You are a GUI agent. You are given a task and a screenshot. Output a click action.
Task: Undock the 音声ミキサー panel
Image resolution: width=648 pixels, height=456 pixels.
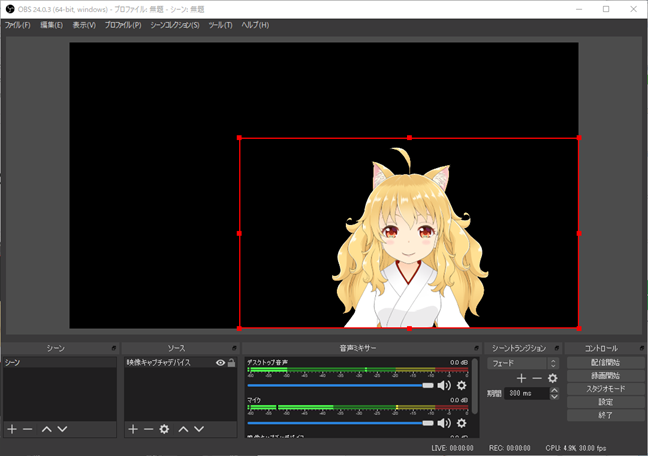476,349
